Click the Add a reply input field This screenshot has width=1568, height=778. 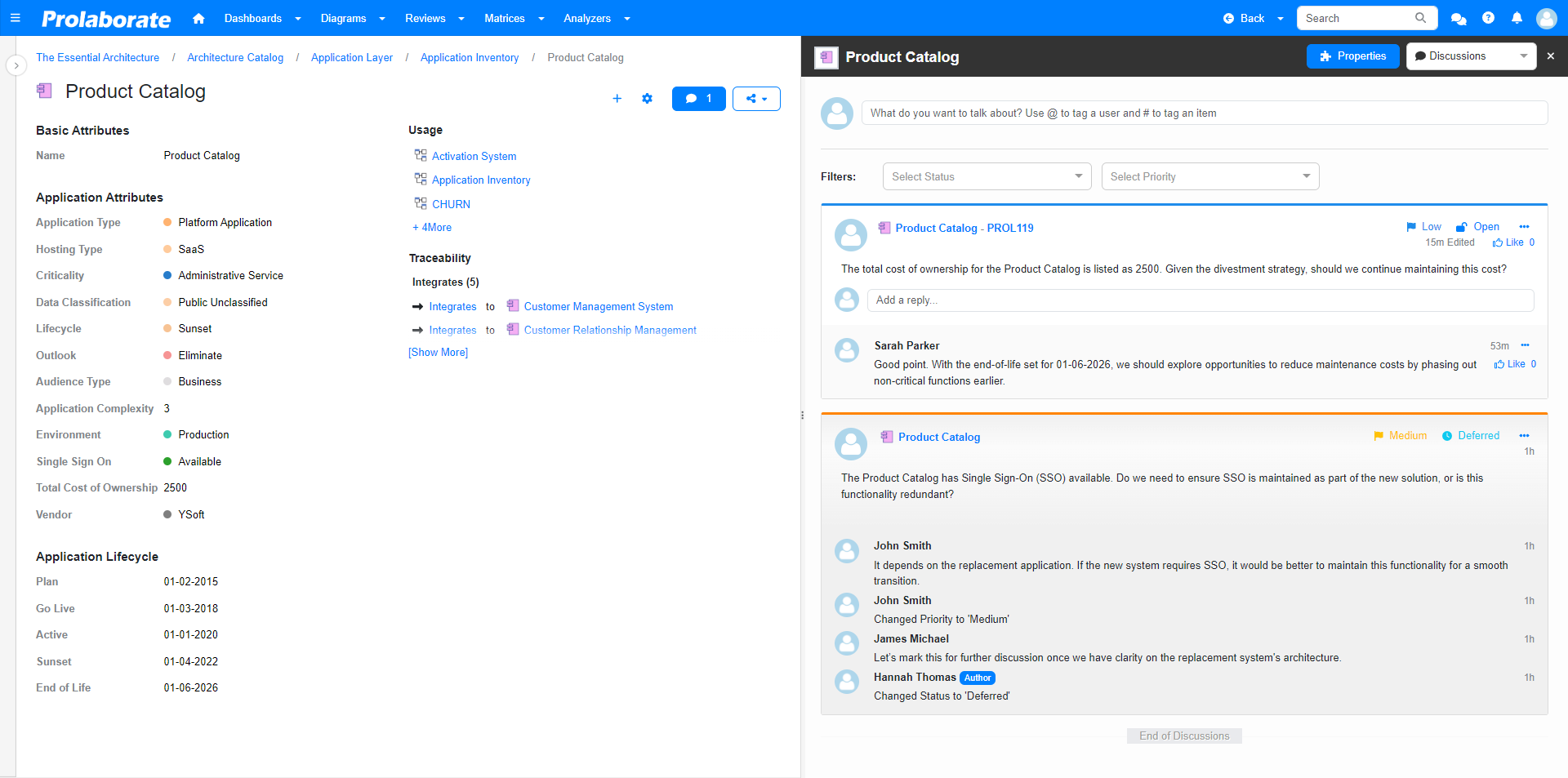click(x=1199, y=300)
